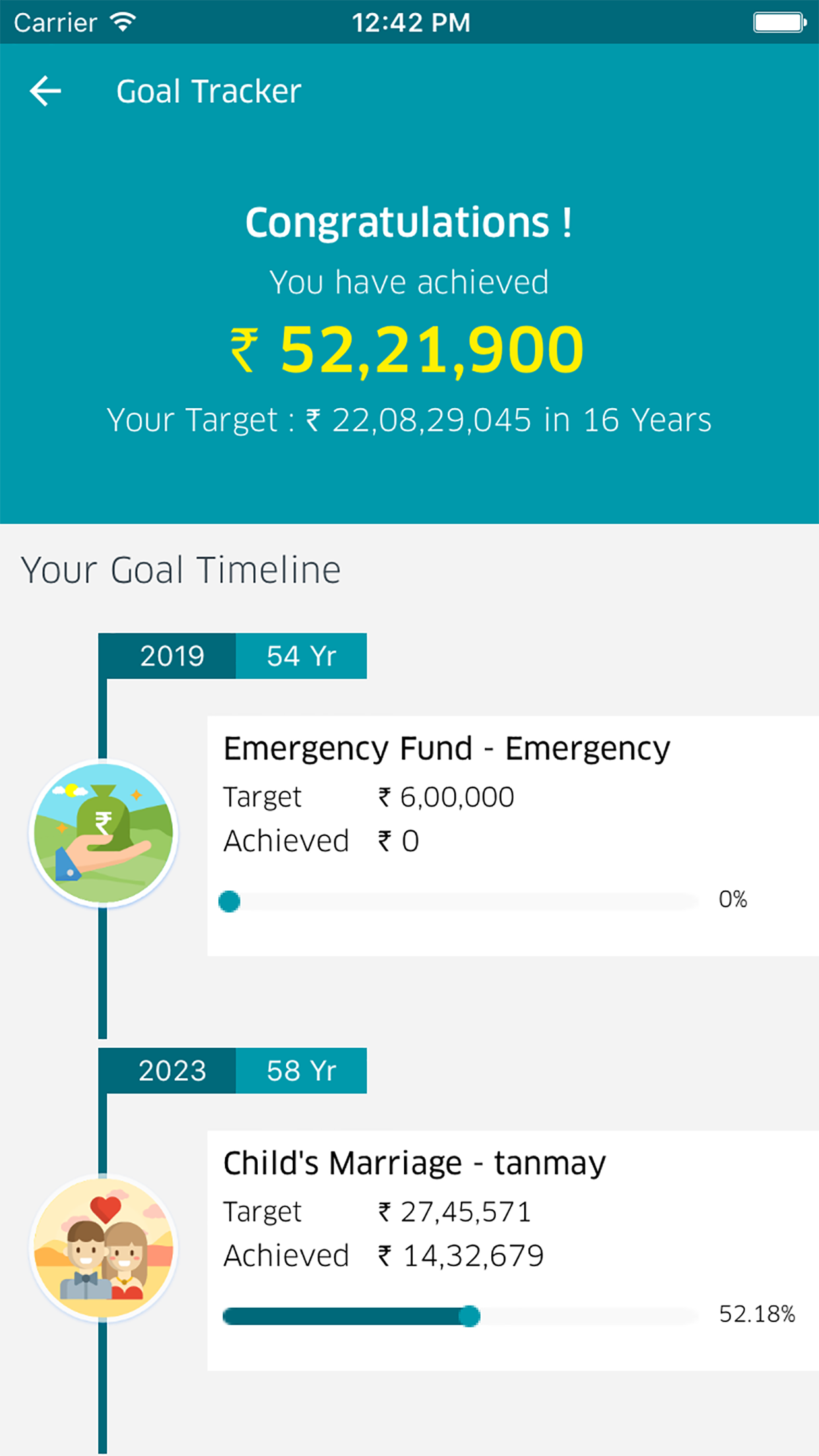
Task: Select the 2023 timeline year marker
Action: tap(171, 1071)
